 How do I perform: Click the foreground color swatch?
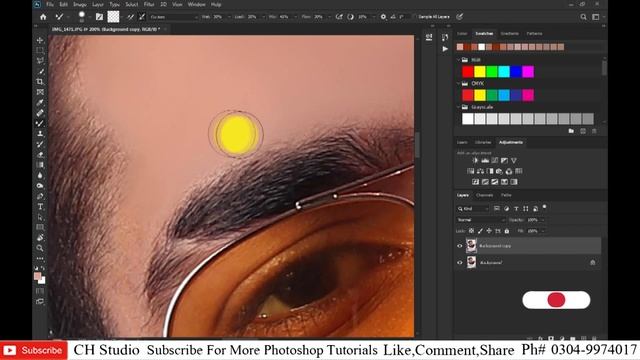38,277
